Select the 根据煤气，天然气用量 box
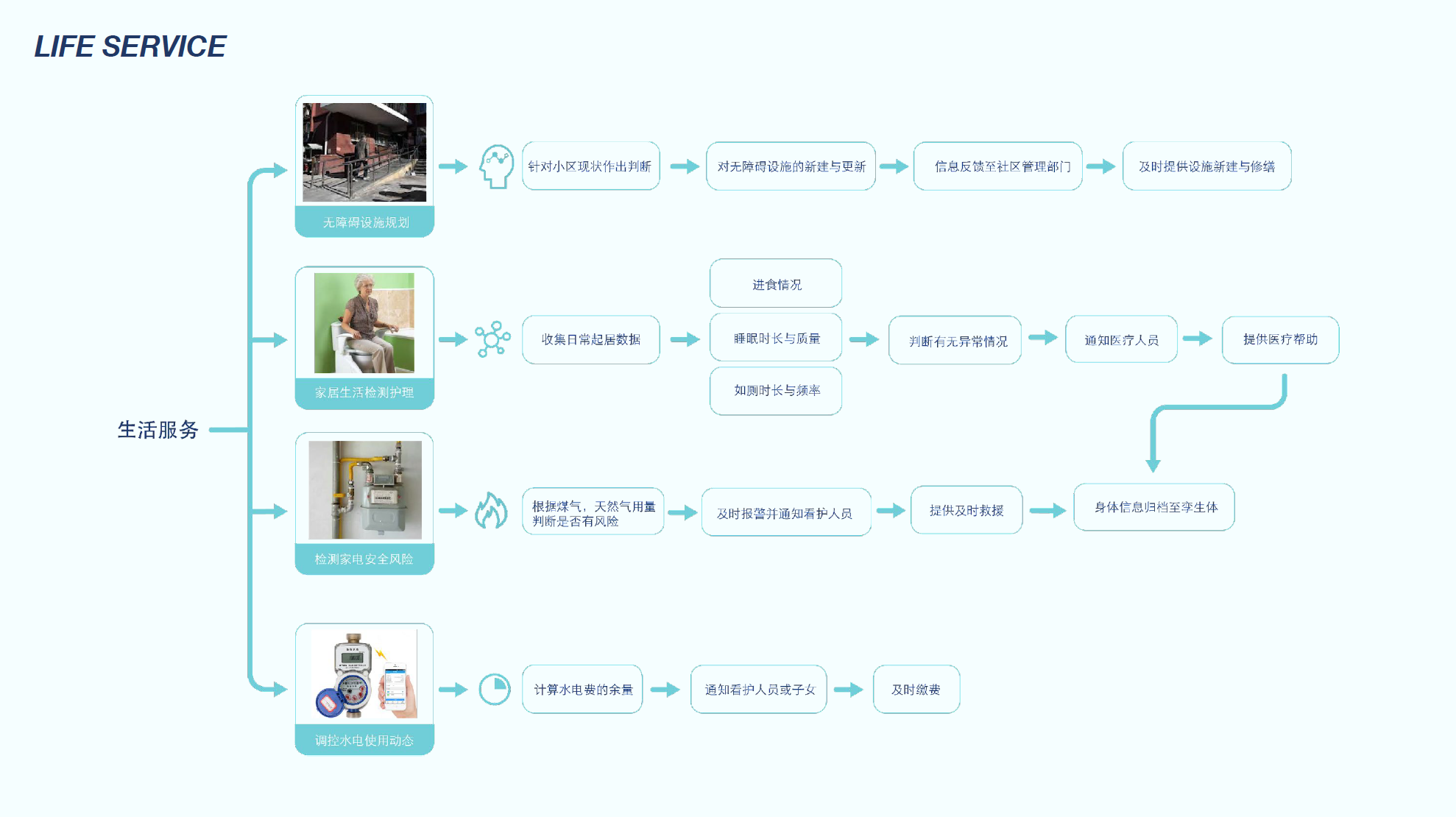 pyautogui.click(x=593, y=511)
